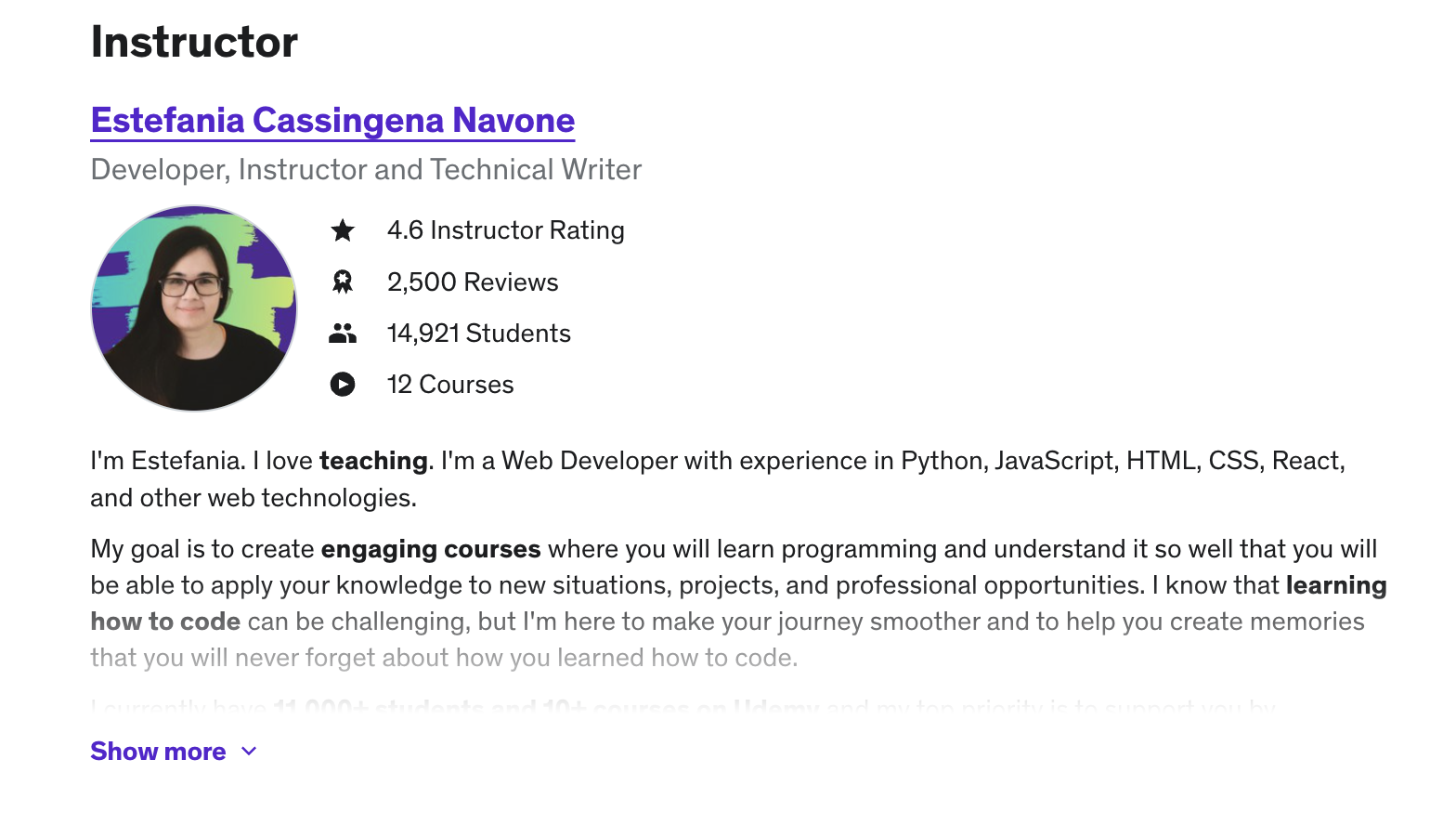Click the first bio paragraph about Web Developer
The image size is (1456, 838).
[x=718, y=479]
